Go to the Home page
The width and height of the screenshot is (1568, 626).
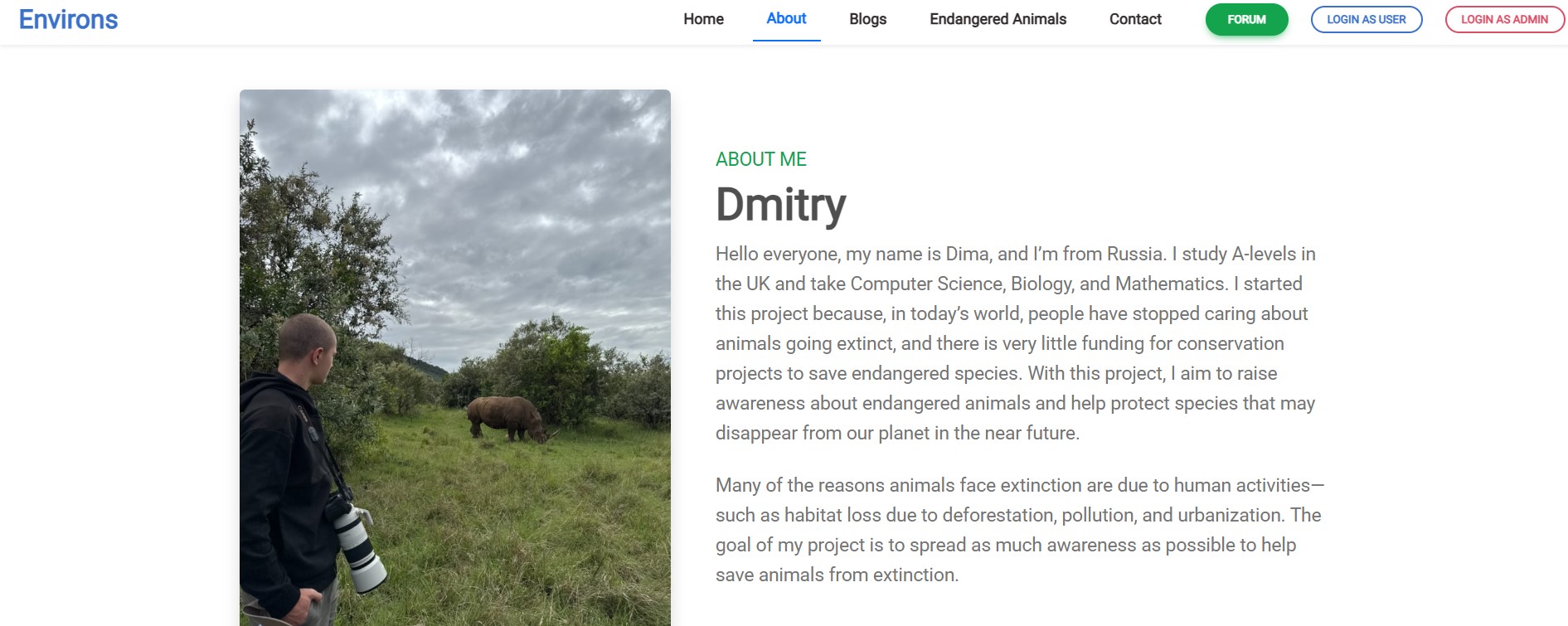pyautogui.click(x=703, y=19)
